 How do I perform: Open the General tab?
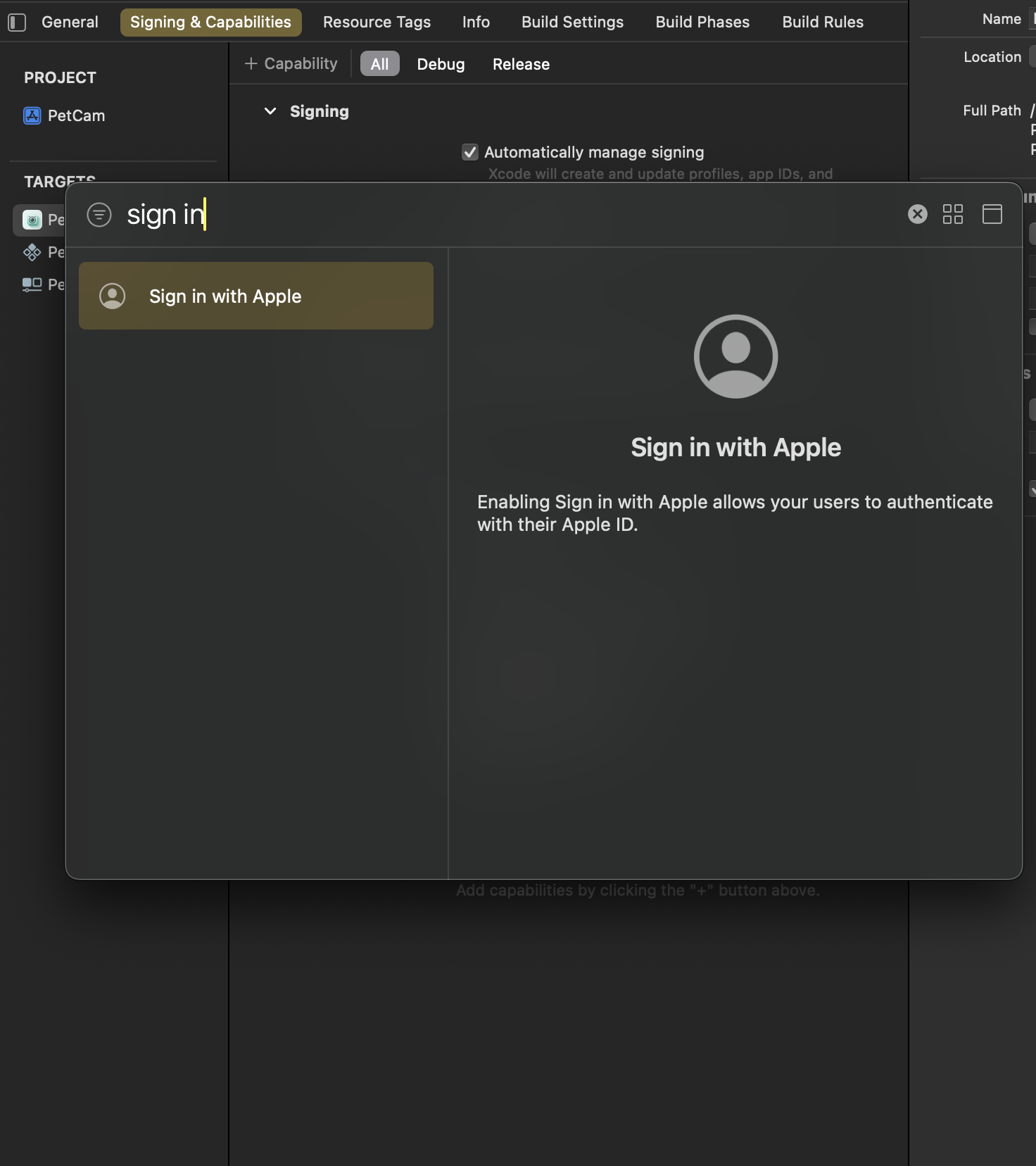[x=70, y=22]
